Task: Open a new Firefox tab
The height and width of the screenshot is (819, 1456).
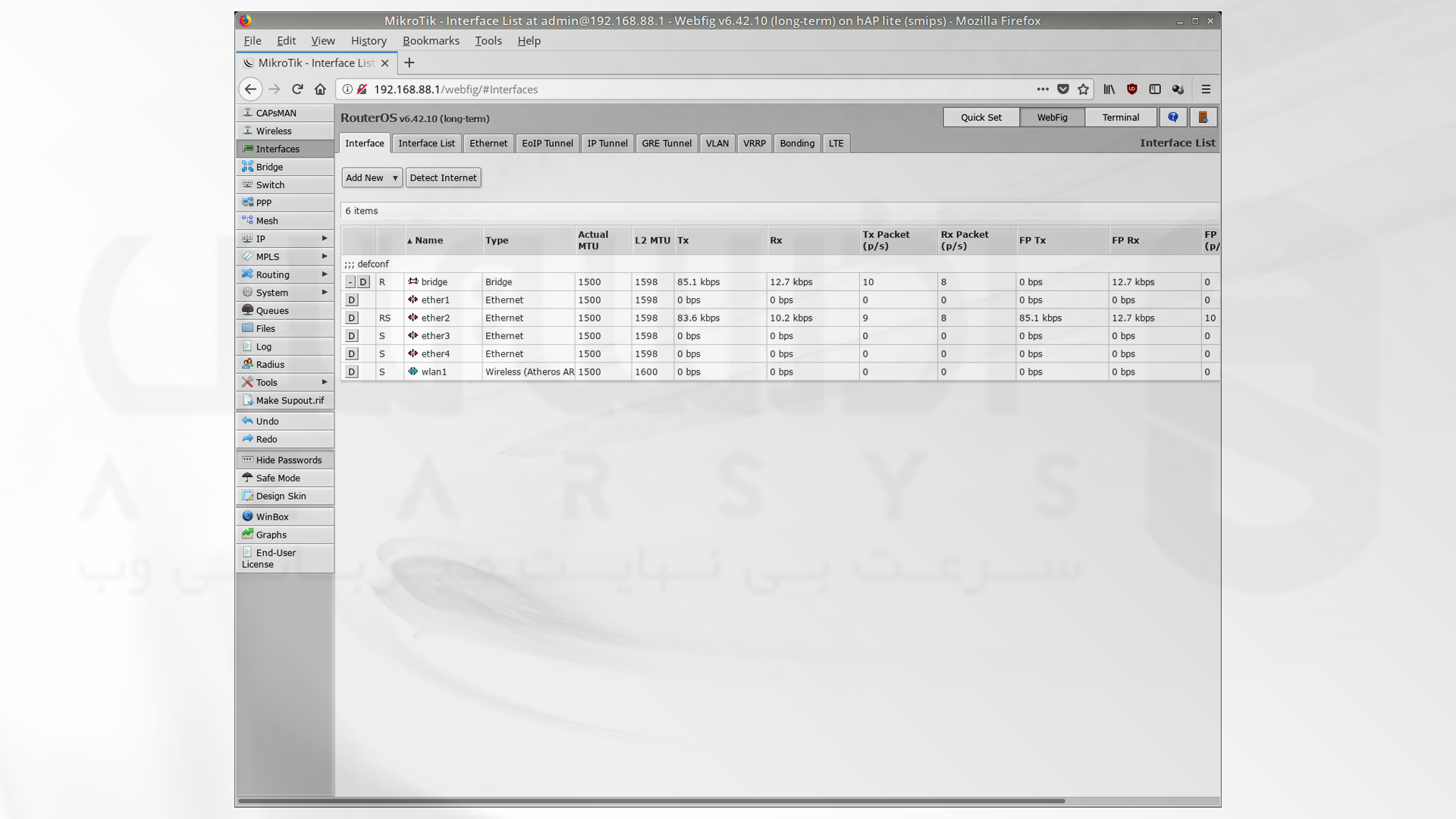Action: pos(409,63)
